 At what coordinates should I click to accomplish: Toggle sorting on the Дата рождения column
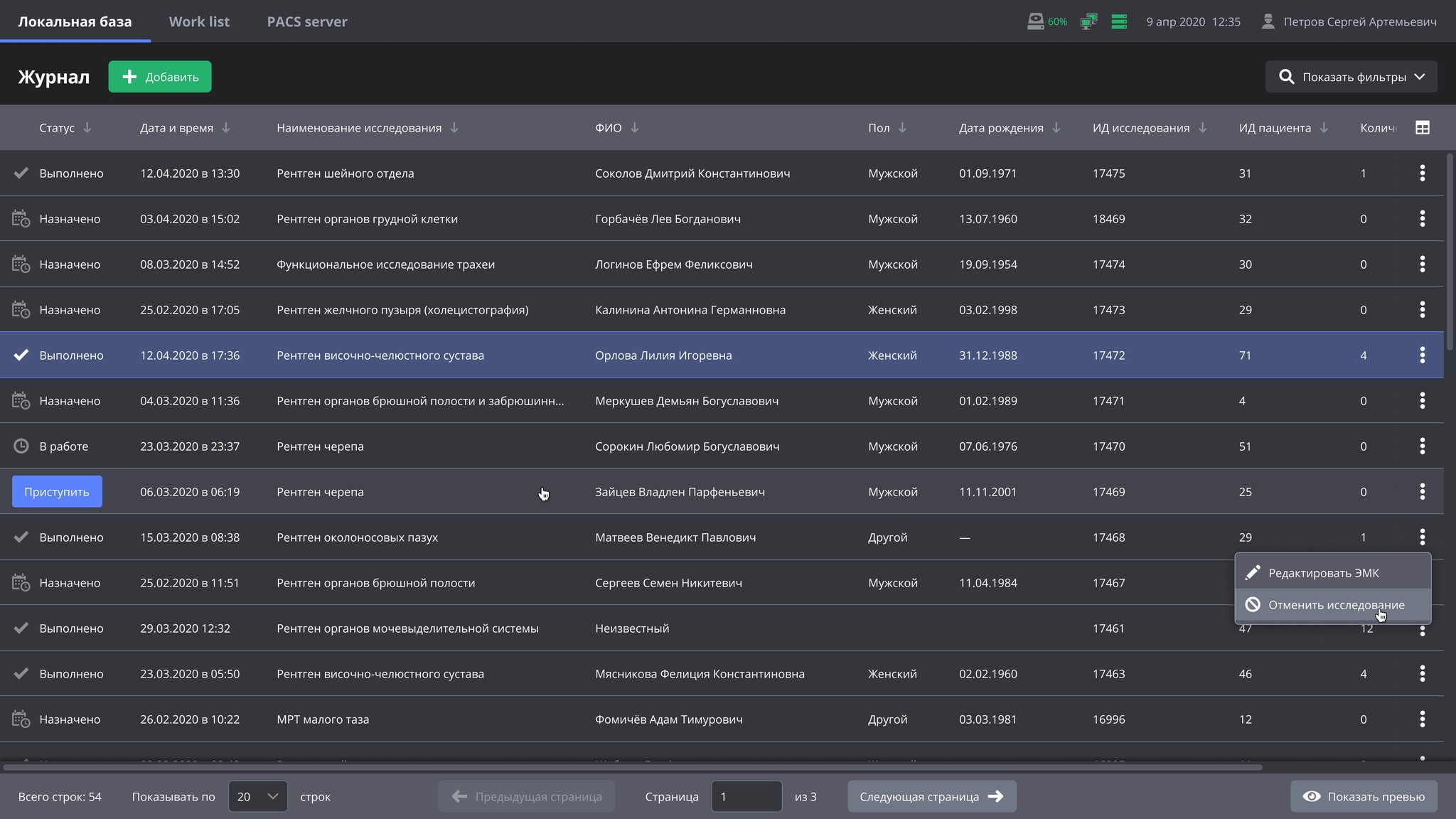1056,128
